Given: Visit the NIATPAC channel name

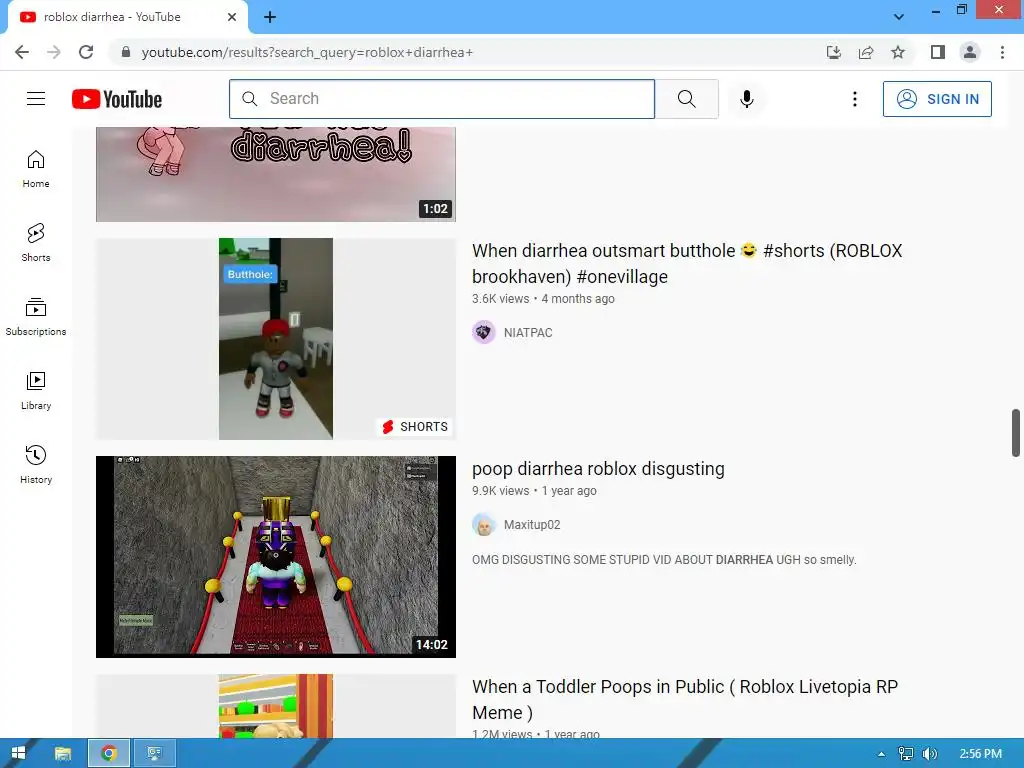Looking at the screenshot, I should coord(528,332).
